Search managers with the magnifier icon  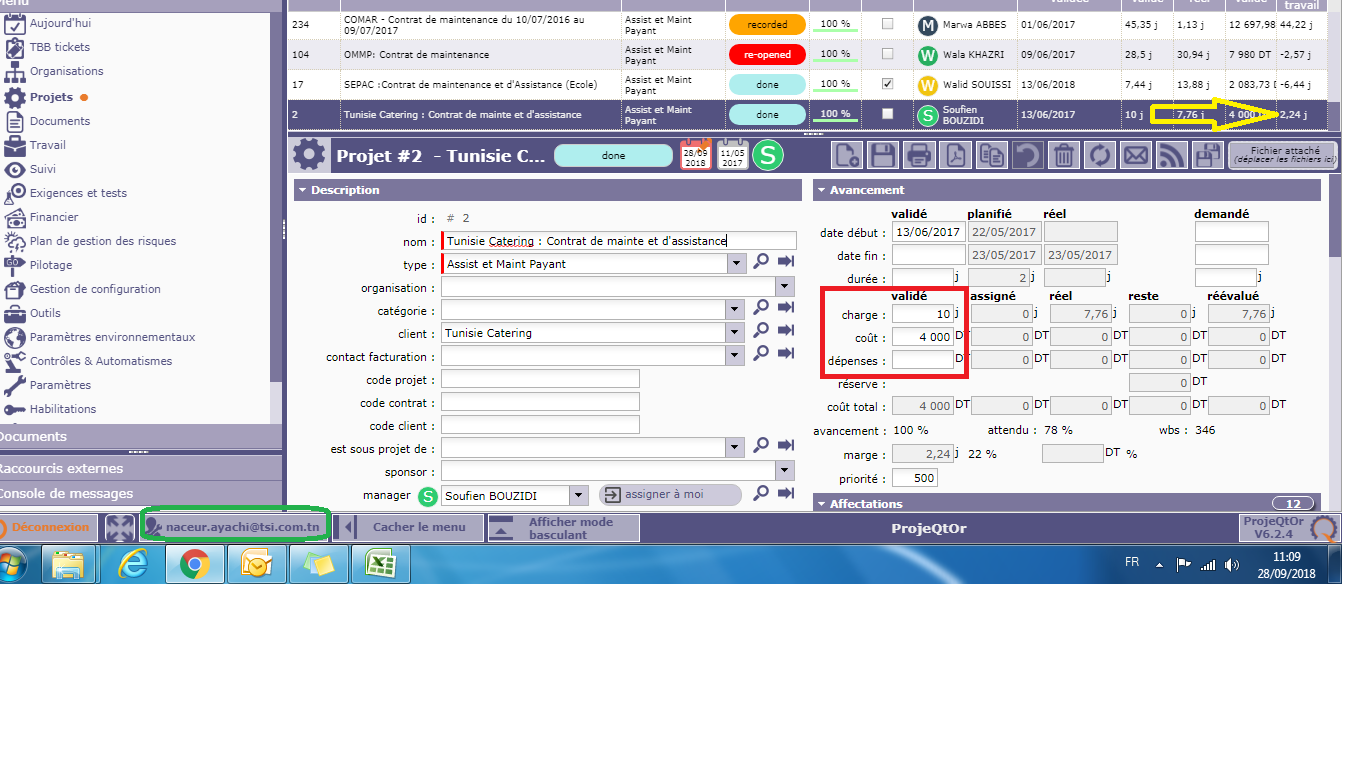coord(761,494)
